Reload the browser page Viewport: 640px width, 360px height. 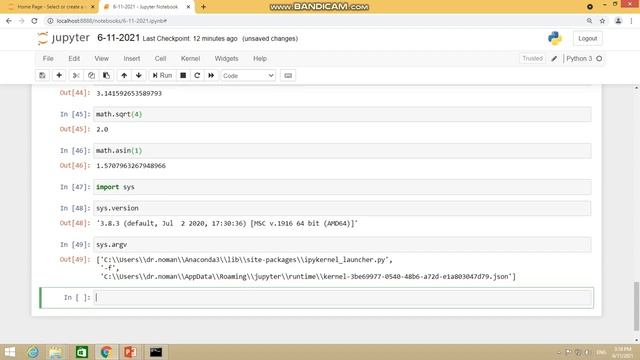[35, 21]
